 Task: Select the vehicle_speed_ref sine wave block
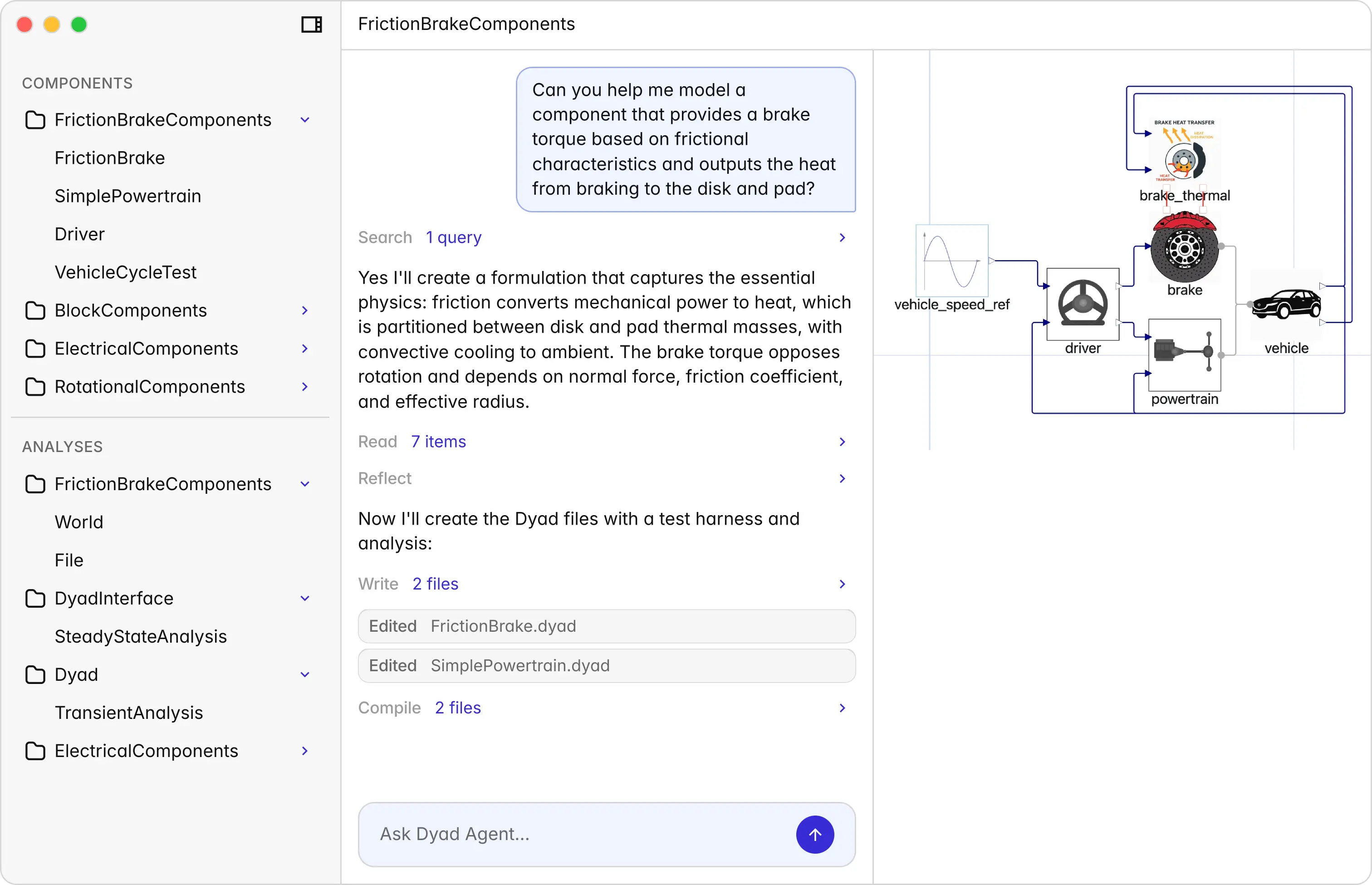[x=951, y=261]
